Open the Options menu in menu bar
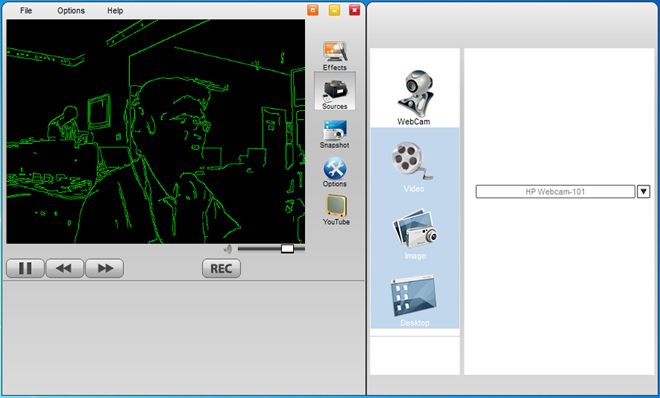660x398 pixels. click(71, 11)
